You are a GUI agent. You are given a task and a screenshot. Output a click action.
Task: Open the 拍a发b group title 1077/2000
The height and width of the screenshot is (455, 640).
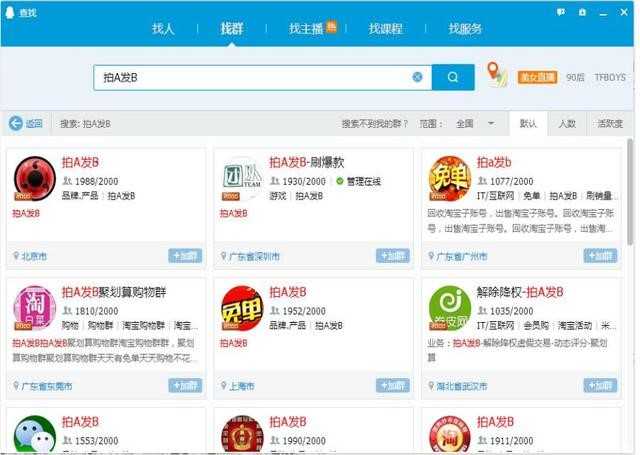click(x=493, y=162)
